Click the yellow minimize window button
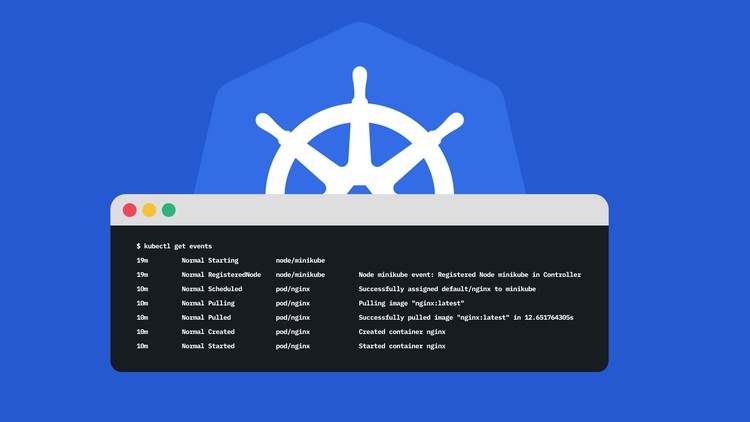Image resolution: width=750 pixels, height=422 pixels. (x=149, y=210)
